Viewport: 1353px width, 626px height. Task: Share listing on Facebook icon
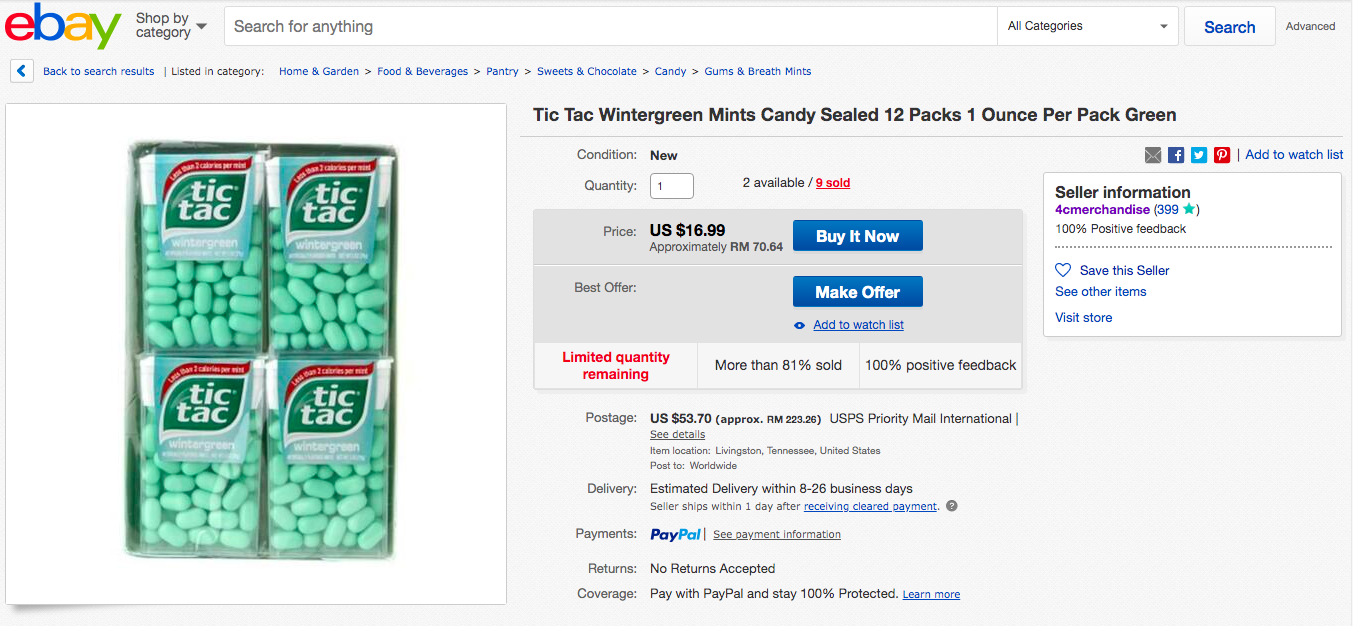[x=1176, y=155]
